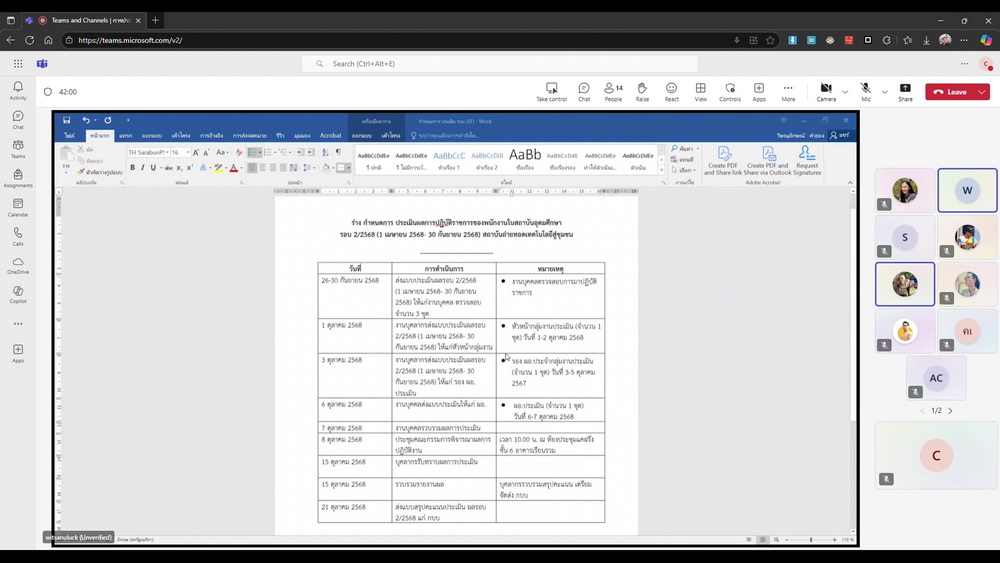
Task: Open browser settings and more menu
Action: point(964,40)
